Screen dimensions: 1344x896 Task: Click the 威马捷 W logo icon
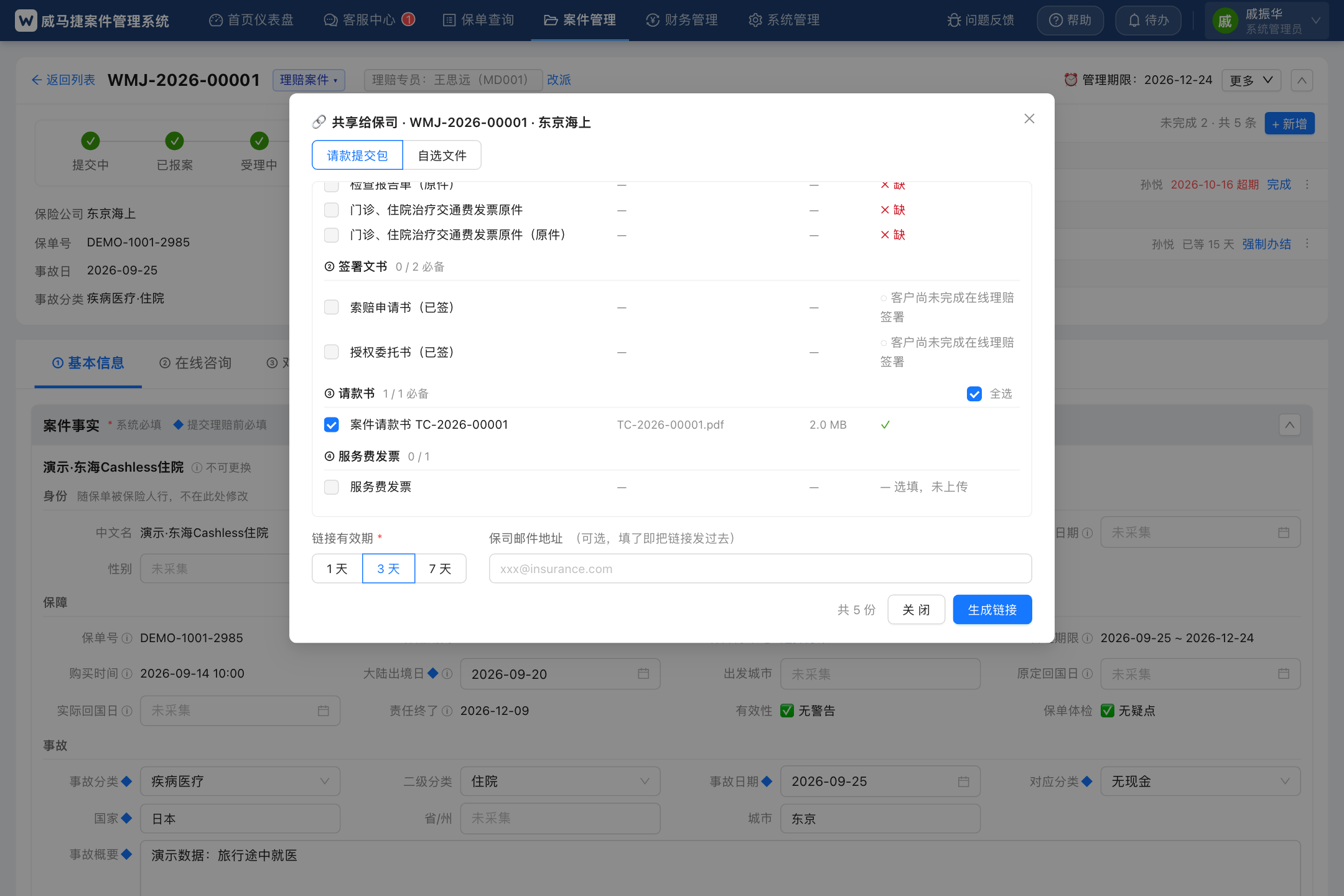[26, 21]
